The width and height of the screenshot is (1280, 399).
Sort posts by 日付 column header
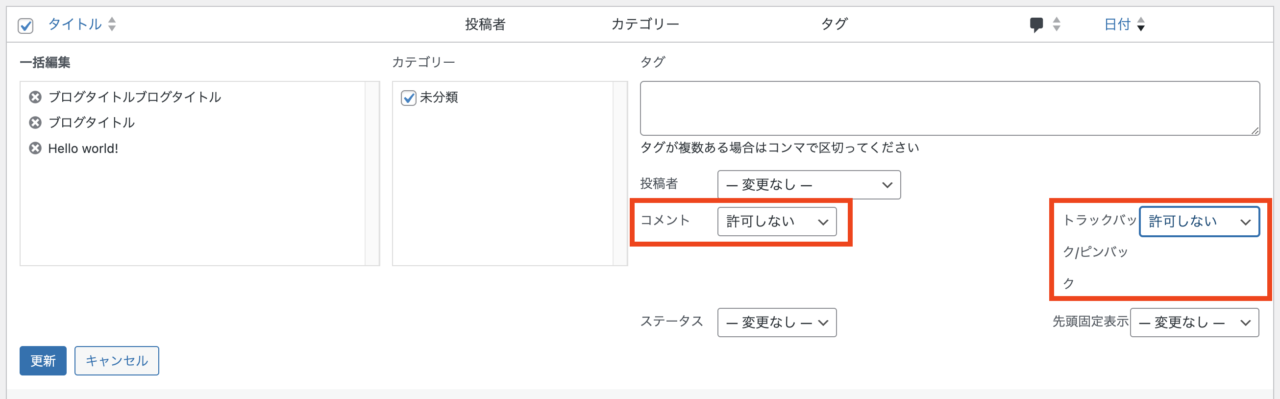point(1118,25)
